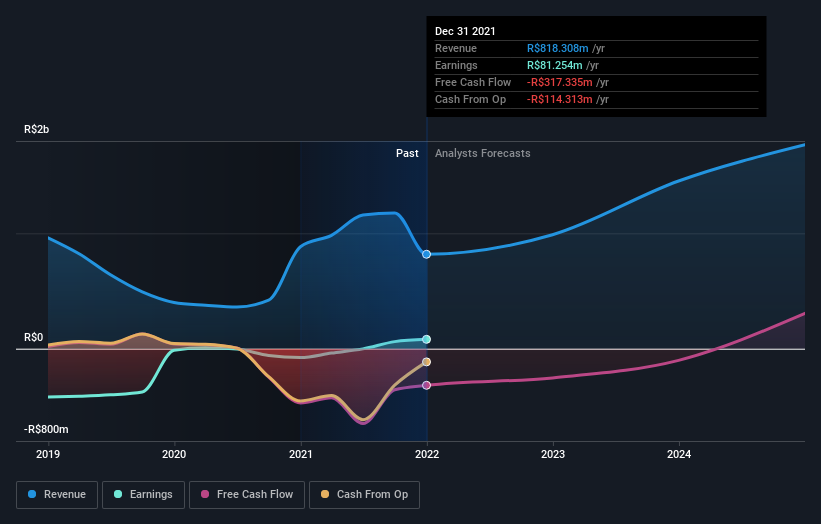Click the 2024 x-axis label
821x524 pixels.
pos(679,454)
